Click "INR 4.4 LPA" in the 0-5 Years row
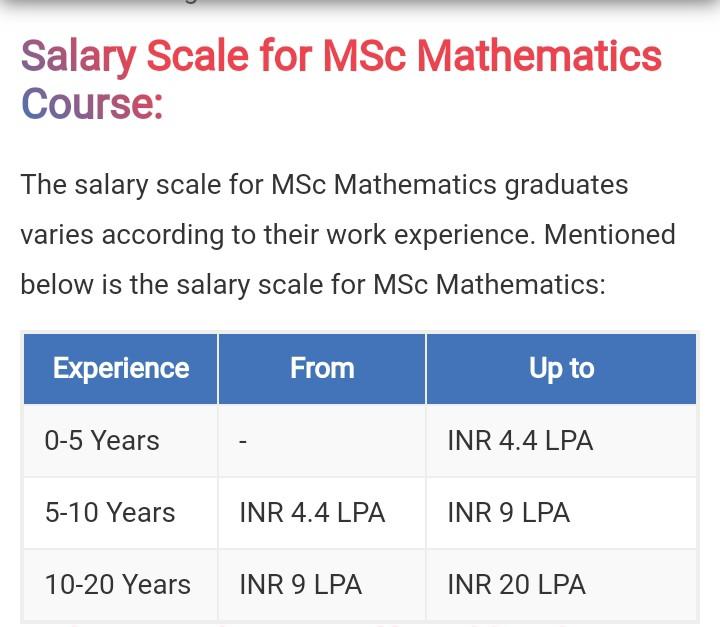 tap(520, 441)
